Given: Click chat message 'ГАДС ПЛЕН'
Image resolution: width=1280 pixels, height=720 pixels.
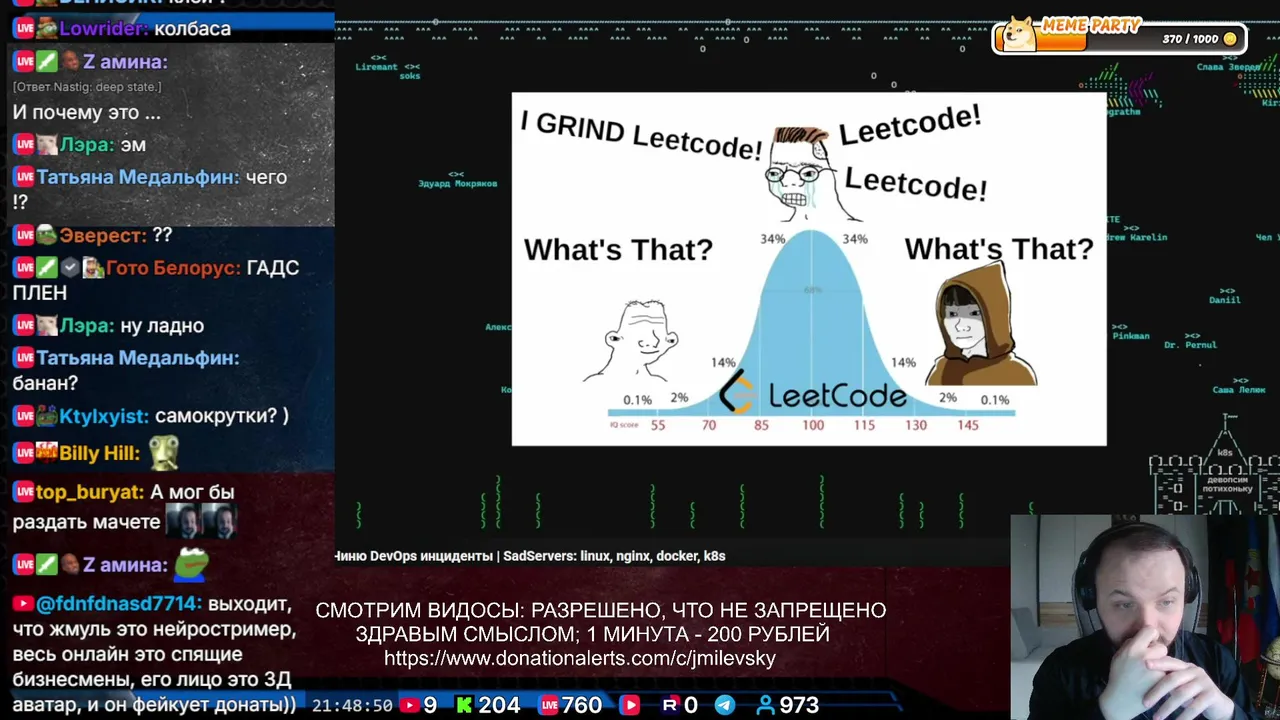Looking at the screenshot, I should (x=156, y=280).
